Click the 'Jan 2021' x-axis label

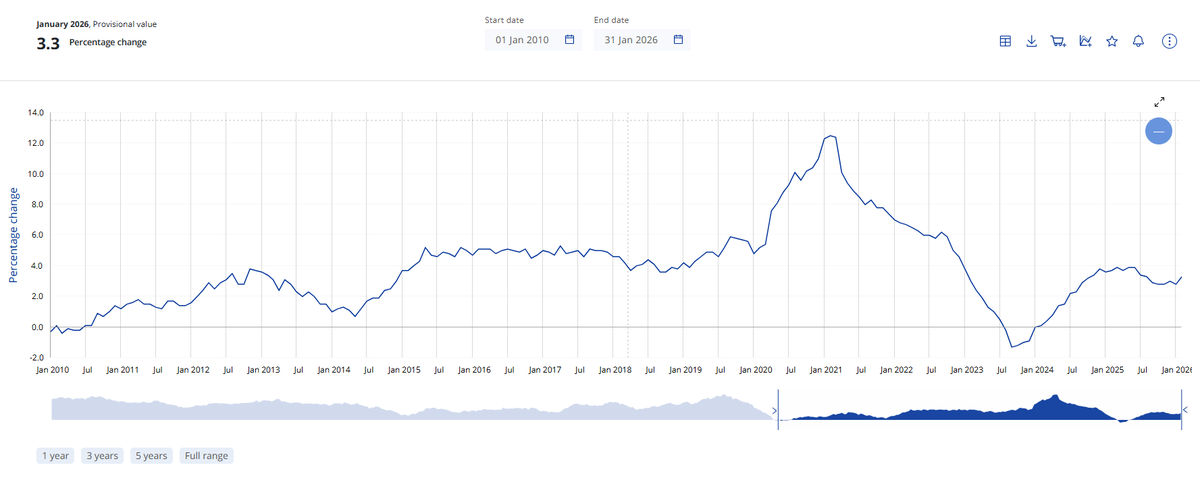pyautogui.click(x=824, y=370)
